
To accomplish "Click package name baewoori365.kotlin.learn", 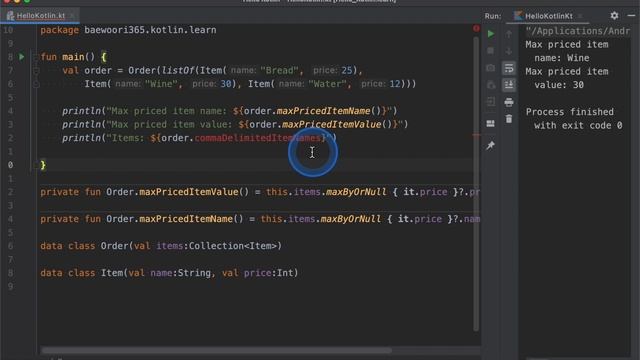I will (150, 30).
